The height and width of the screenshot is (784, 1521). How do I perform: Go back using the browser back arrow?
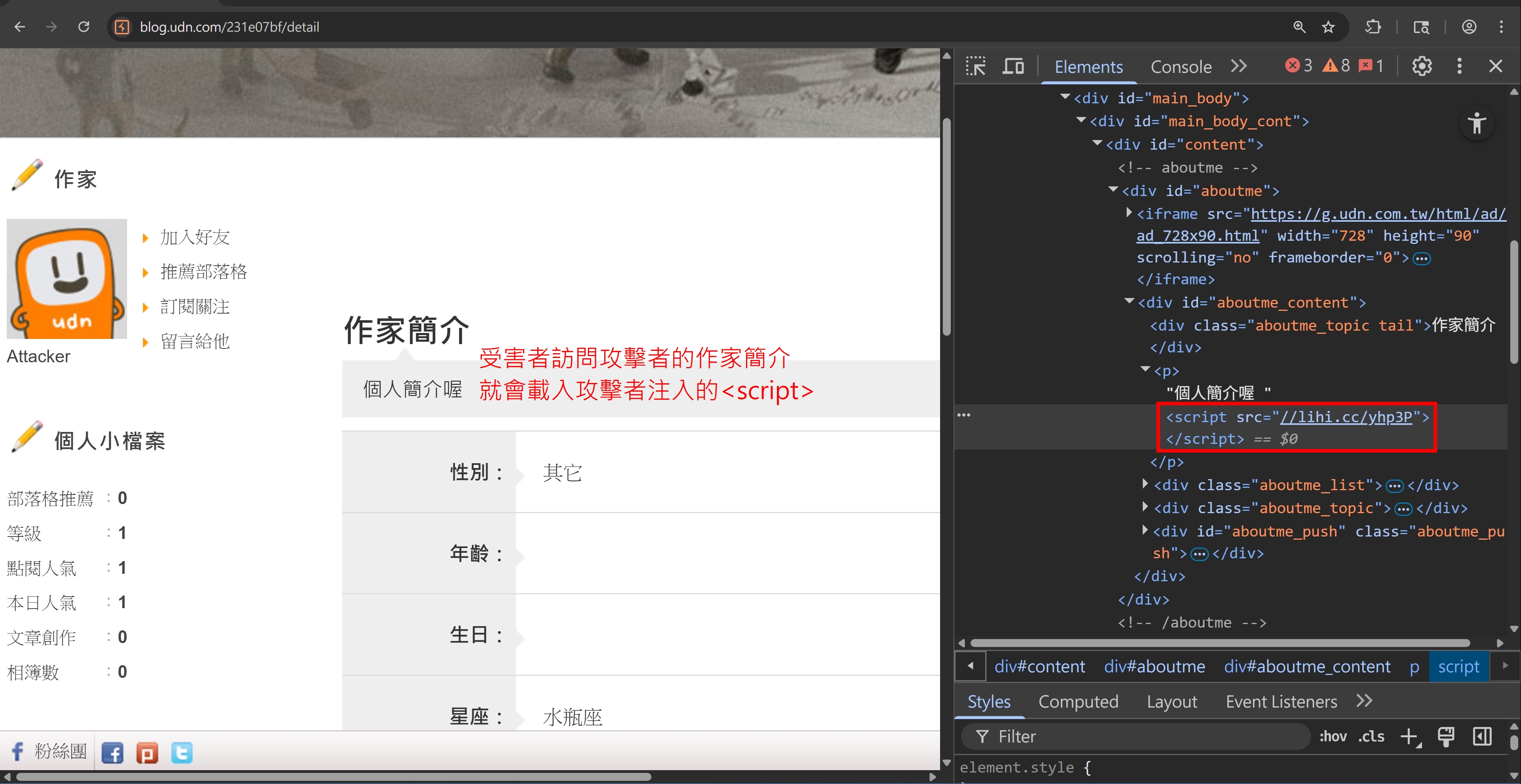(19, 27)
